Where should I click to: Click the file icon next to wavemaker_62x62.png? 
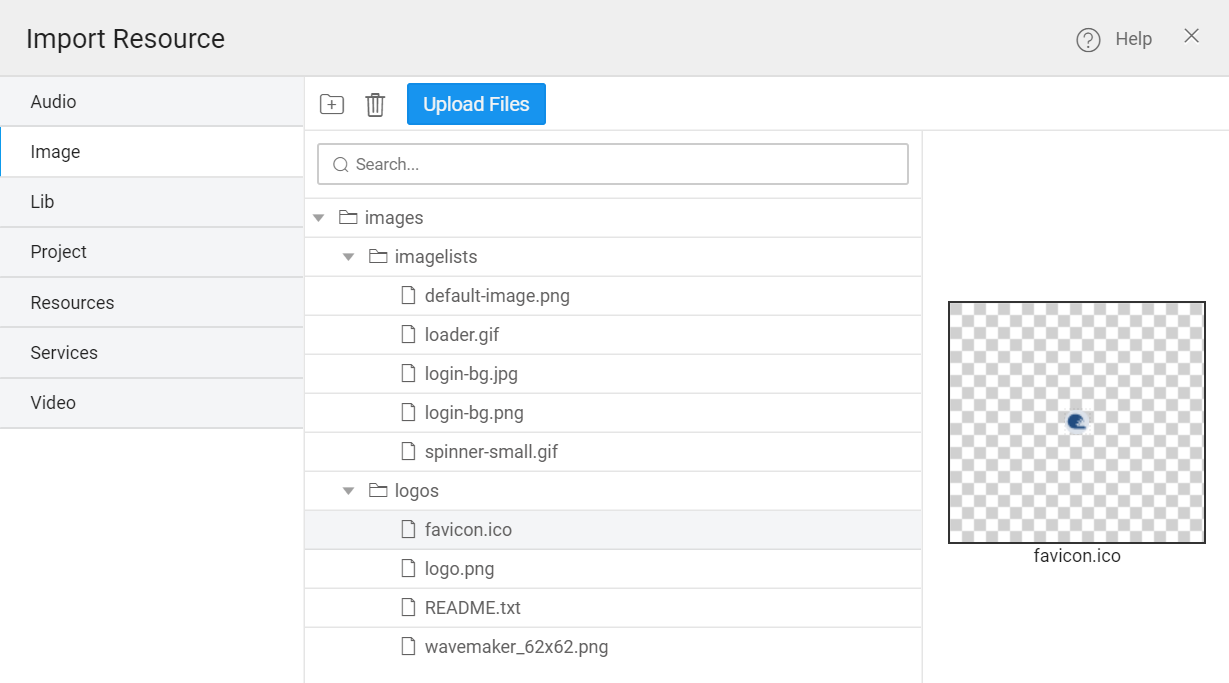click(408, 646)
